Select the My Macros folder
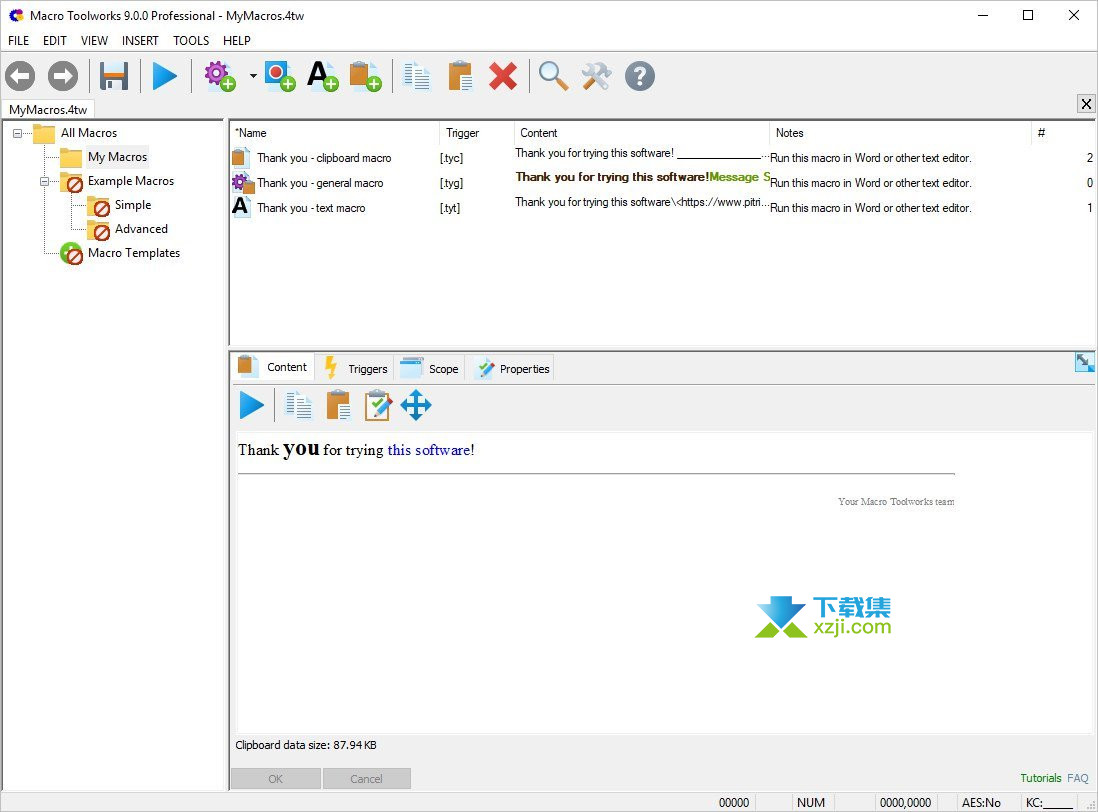The height and width of the screenshot is (812, 1098). coord(117,157)
